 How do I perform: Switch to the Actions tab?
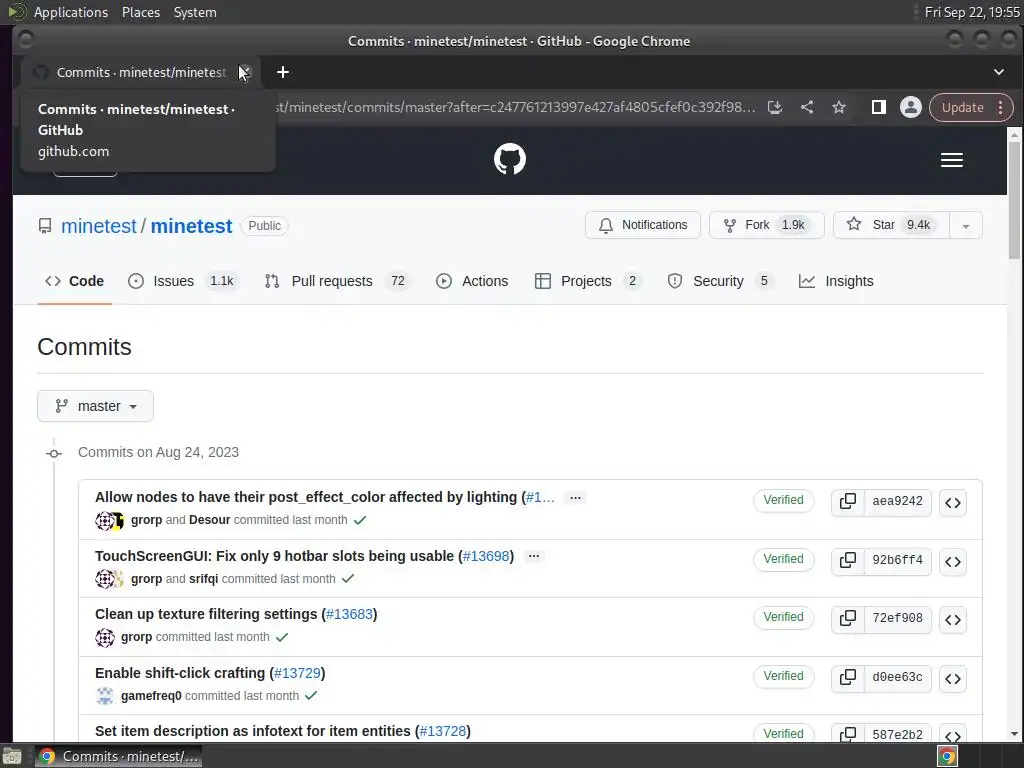coord(472,281)
